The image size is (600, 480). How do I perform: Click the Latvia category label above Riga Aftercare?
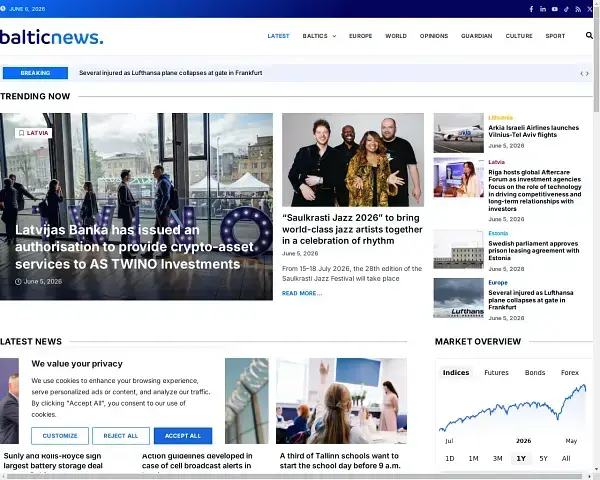click(x=496, y=162)
